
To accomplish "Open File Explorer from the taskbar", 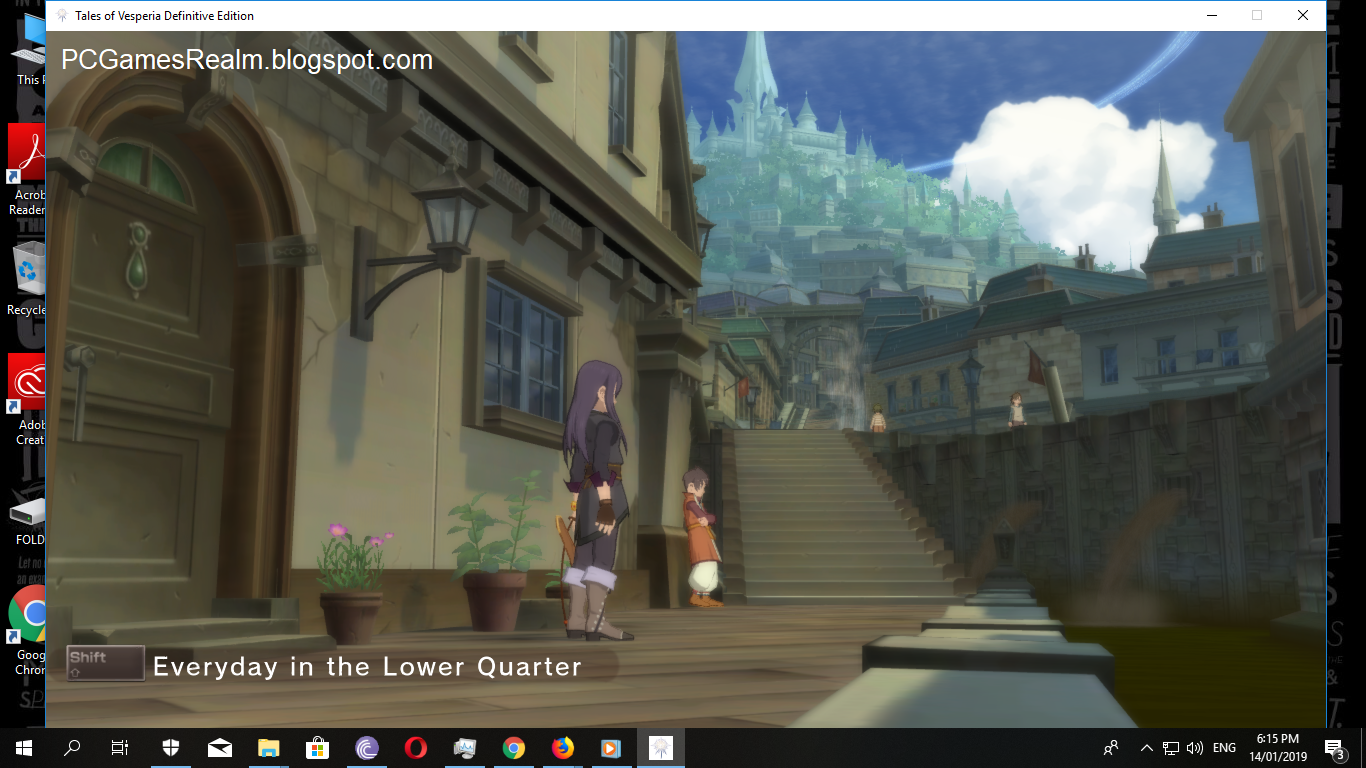I will coord(268,747).
